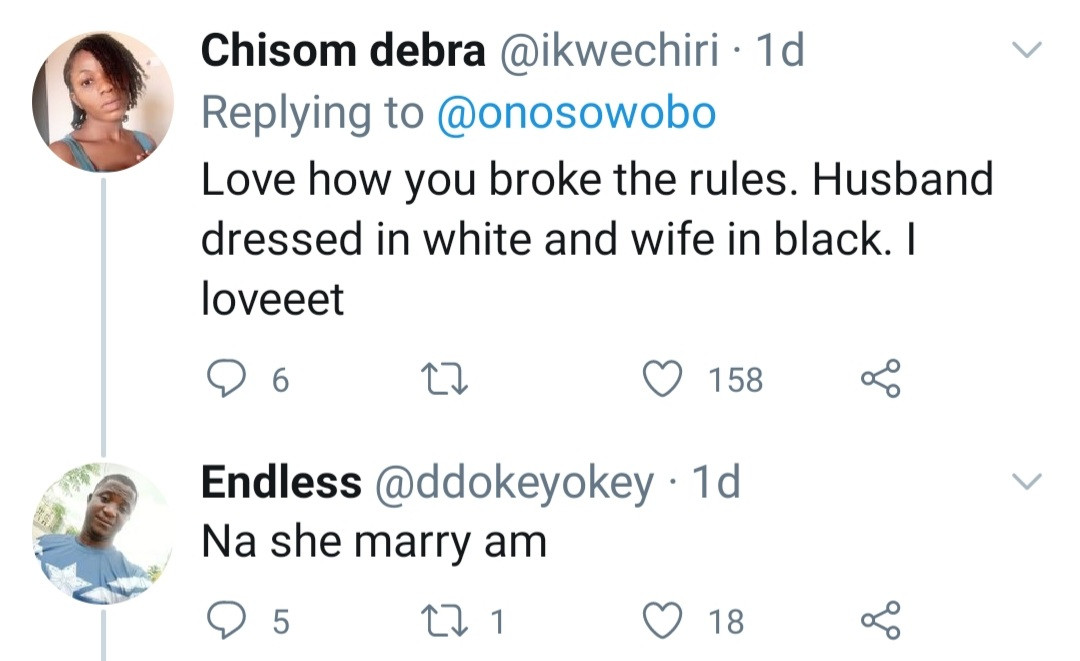Screen dimensions: 1080x661
Task: Share the tweet by Endless
Action: click(x=881, y=621)
